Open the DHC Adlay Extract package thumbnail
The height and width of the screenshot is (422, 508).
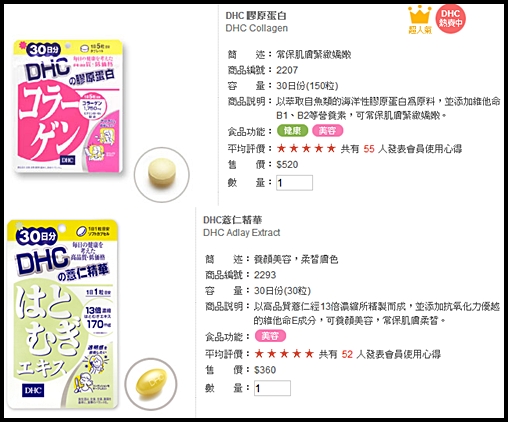[x=63, y=314]
